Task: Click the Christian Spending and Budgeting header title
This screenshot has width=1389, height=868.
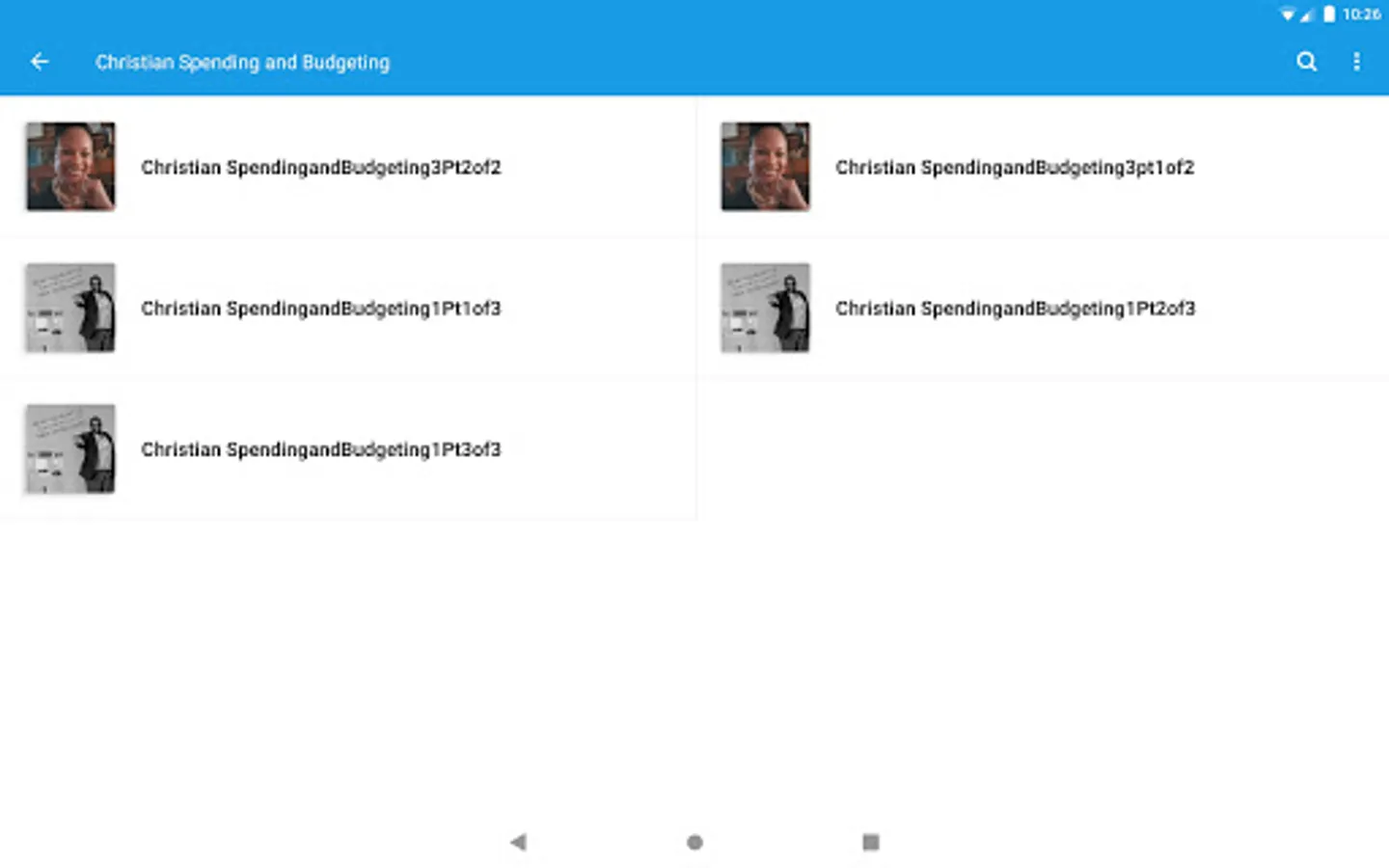Action: tap(242, 63)
